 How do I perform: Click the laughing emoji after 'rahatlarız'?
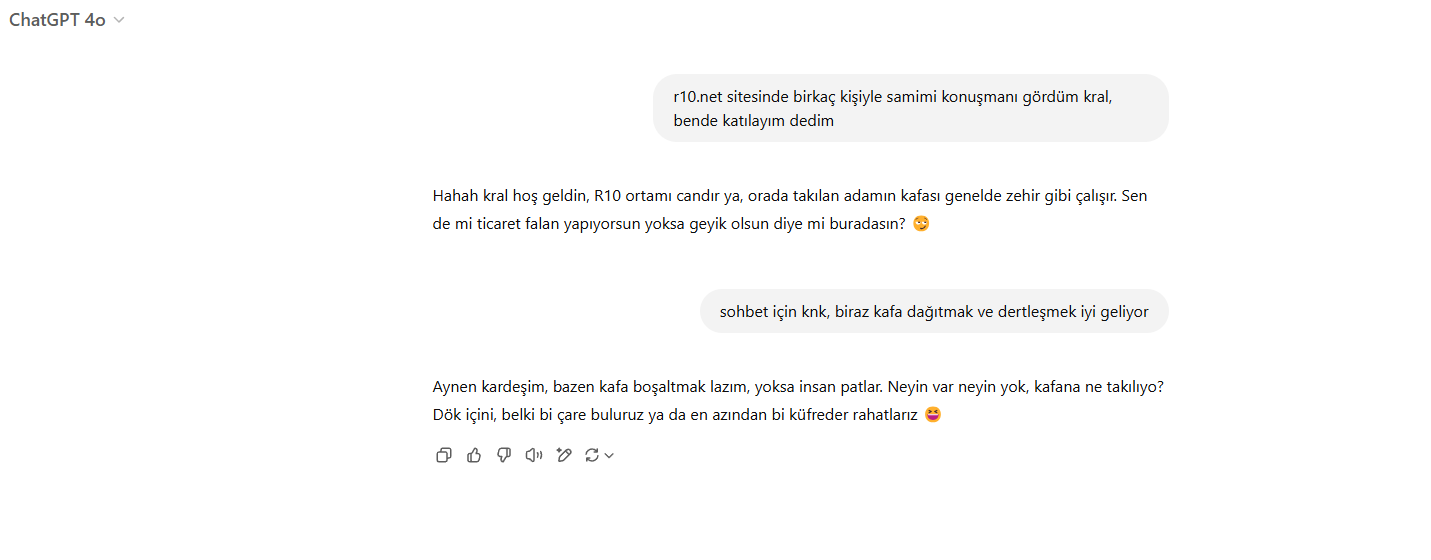tap(933, 414)
